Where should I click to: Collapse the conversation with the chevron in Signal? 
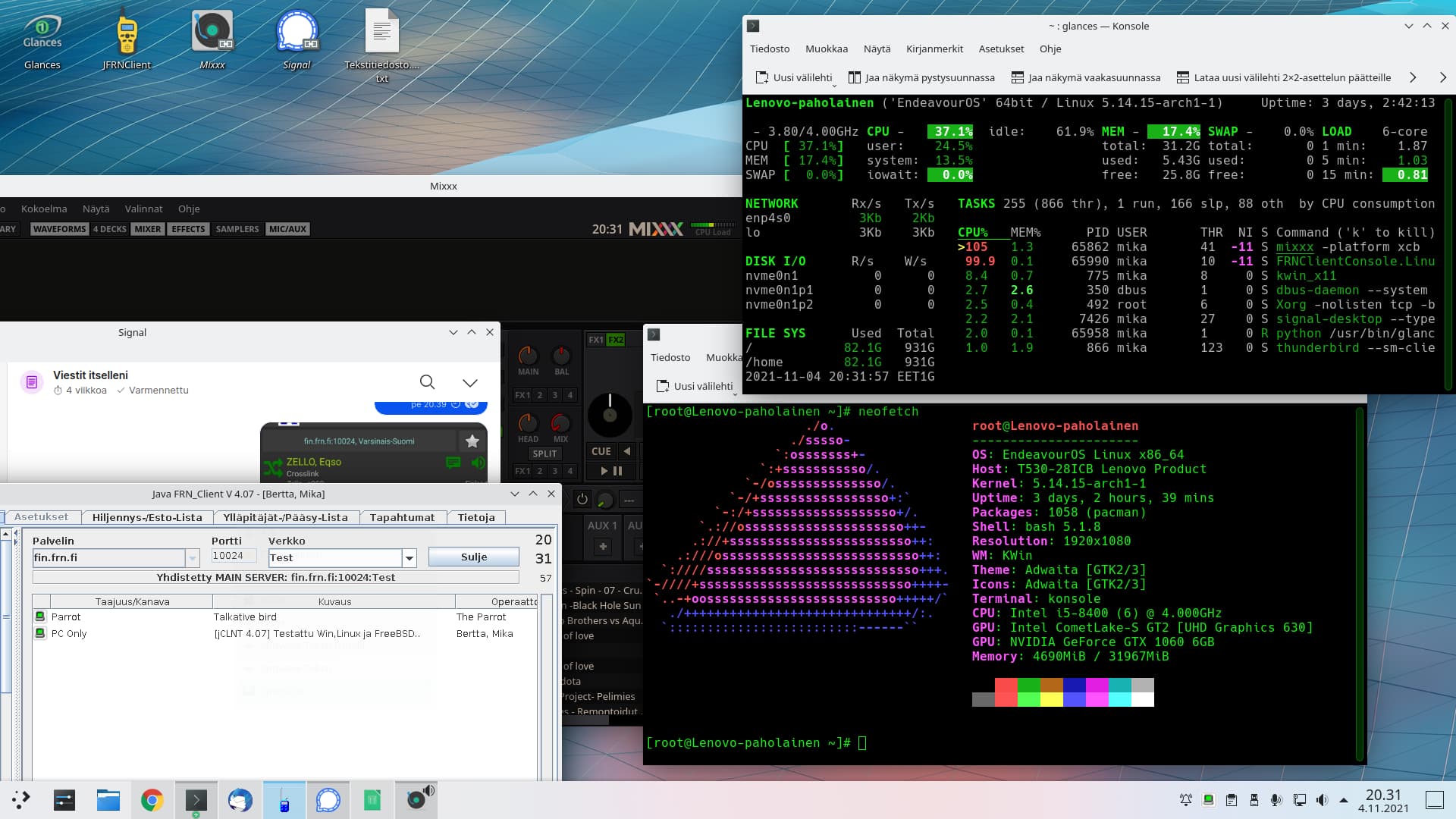(x=470, y=382)
